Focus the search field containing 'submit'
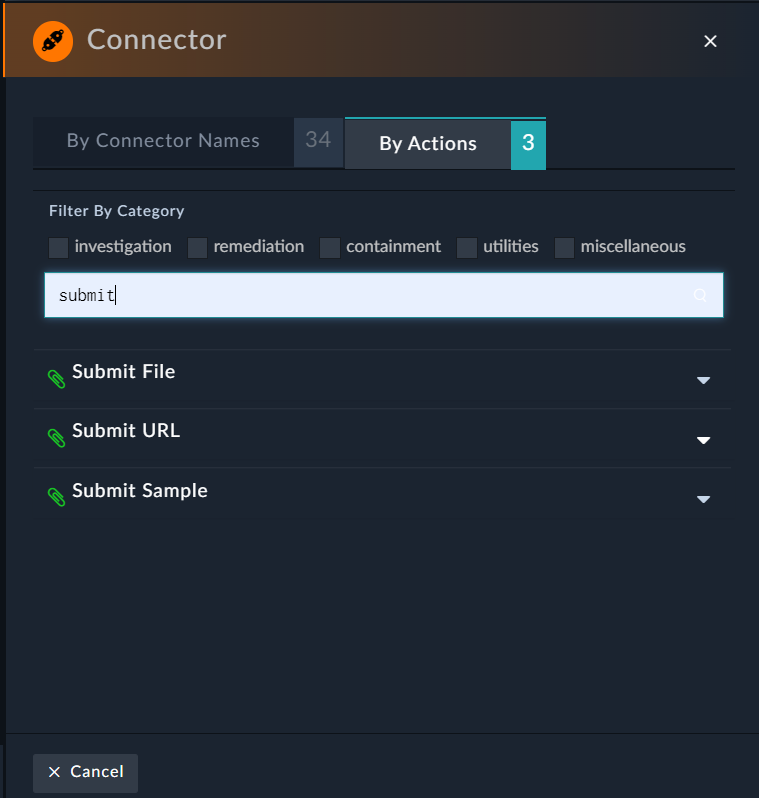Screen dimensions: 759x798 [x=384, y=295]
